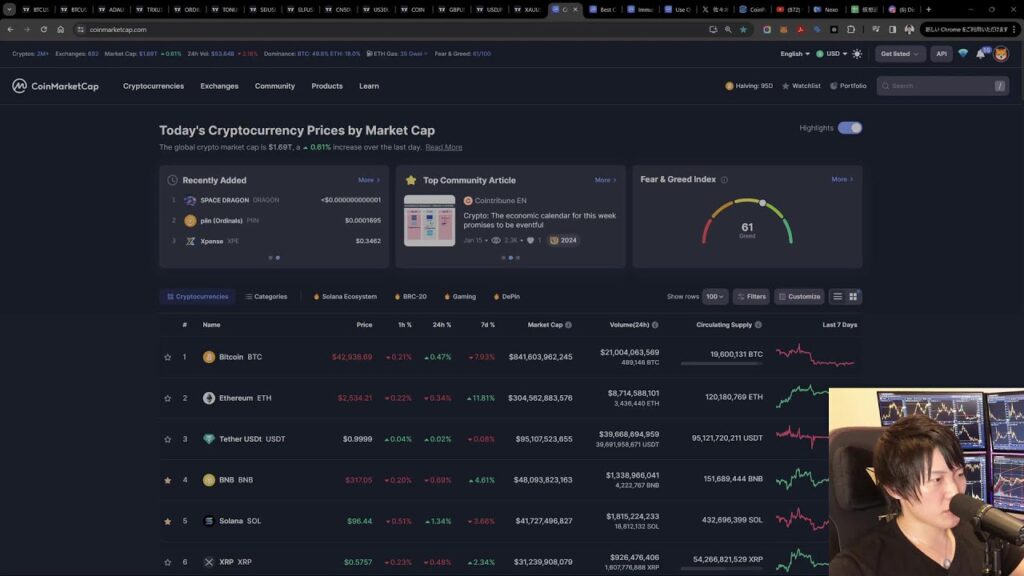
Task: Toggle light mode with the sun icon
Action: tap(857, 54)
